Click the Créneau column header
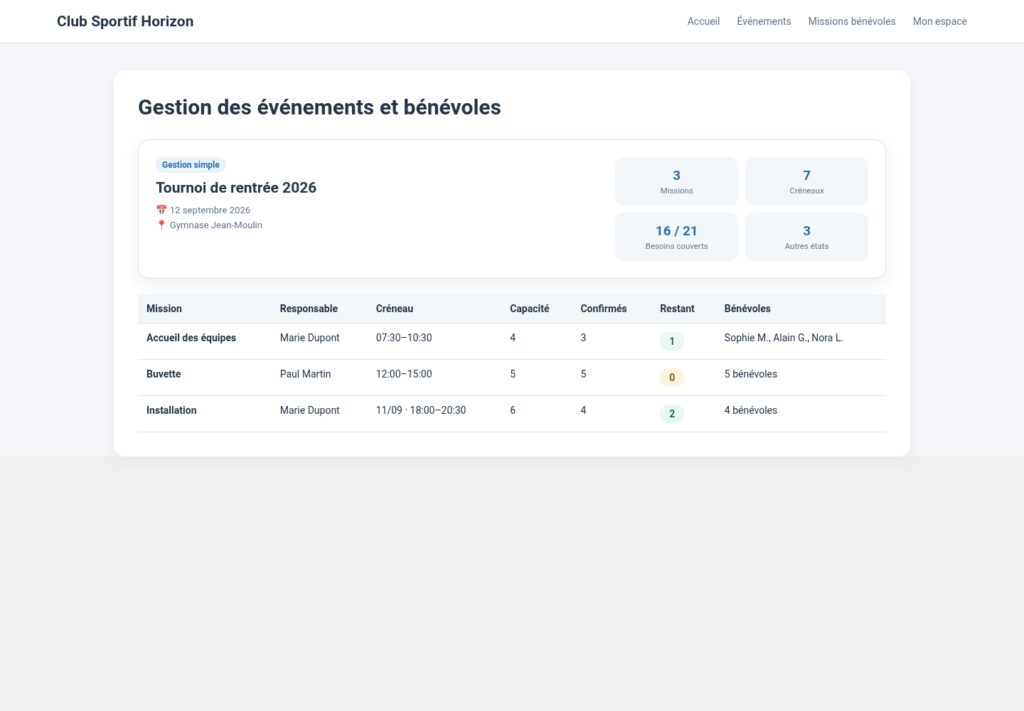1024x711 pixels. click(x=394, y=309)
